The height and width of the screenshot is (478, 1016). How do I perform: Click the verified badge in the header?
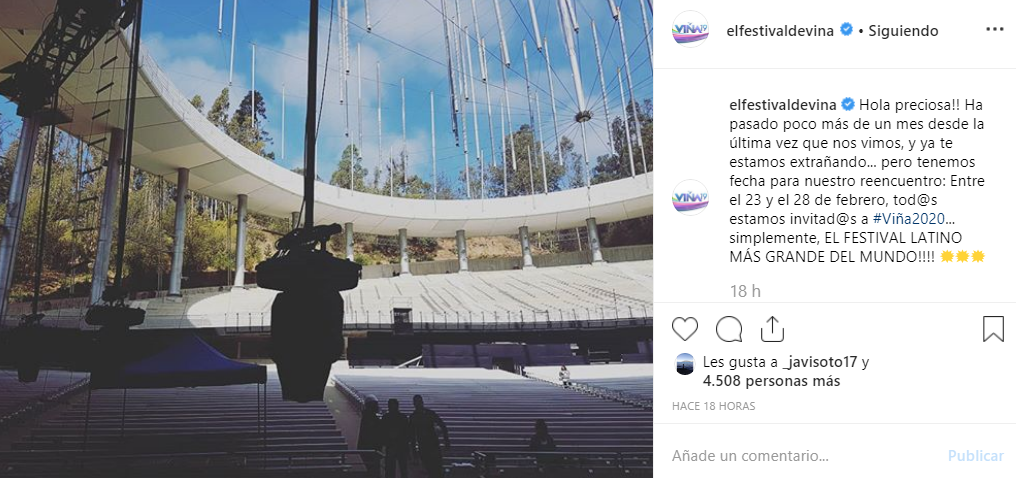(846, 30)
